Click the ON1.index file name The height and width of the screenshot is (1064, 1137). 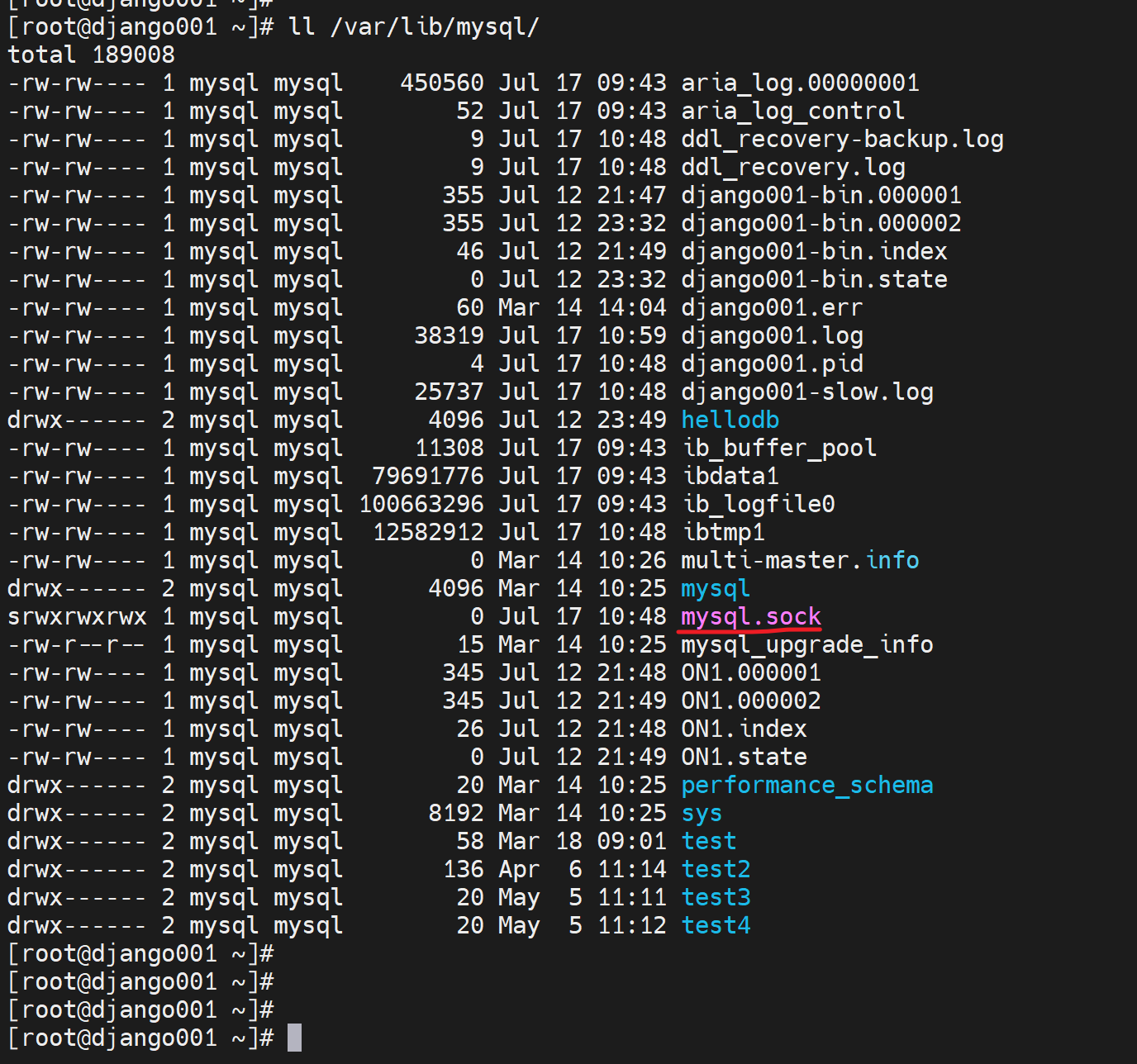(744, 729)
